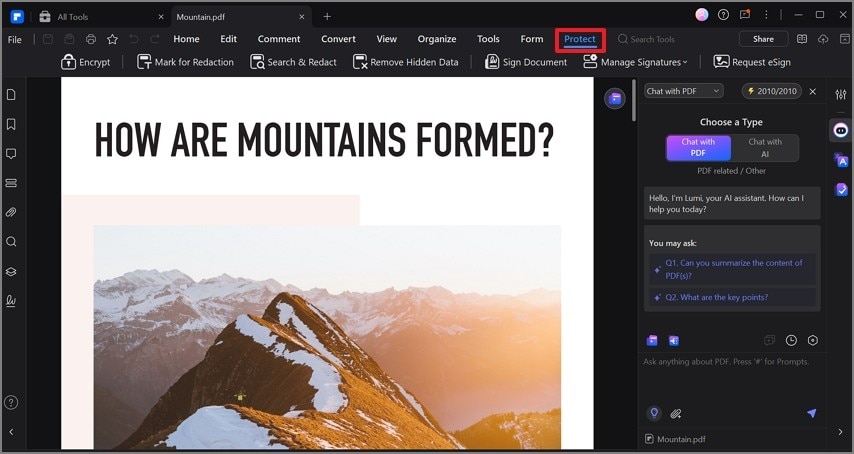Image resolution: width=854 pixels, height=454 pixels.
Task: Click the undo arrow icon
Action: [x=134, y=39]
